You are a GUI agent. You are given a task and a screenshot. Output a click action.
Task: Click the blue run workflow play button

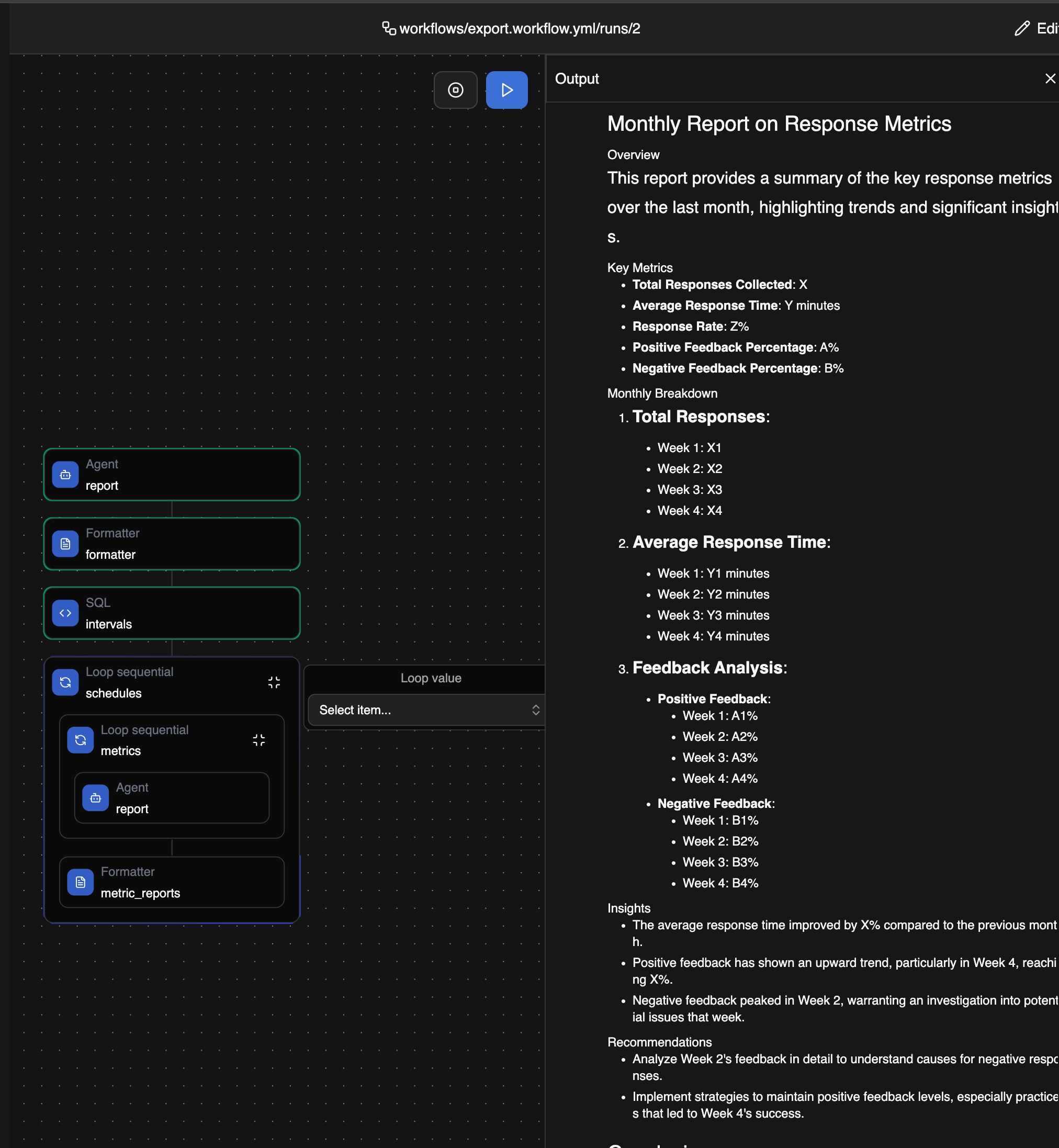point(506,90)
